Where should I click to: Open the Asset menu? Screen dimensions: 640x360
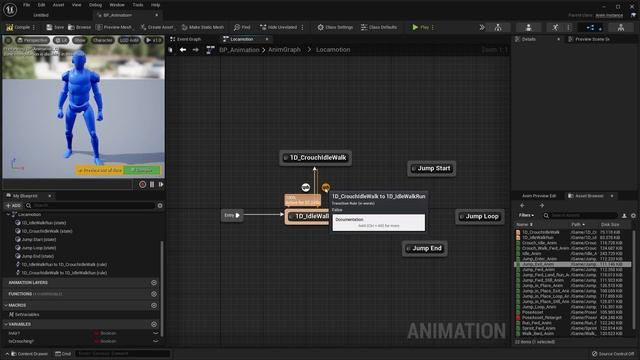tap(58, 5)
